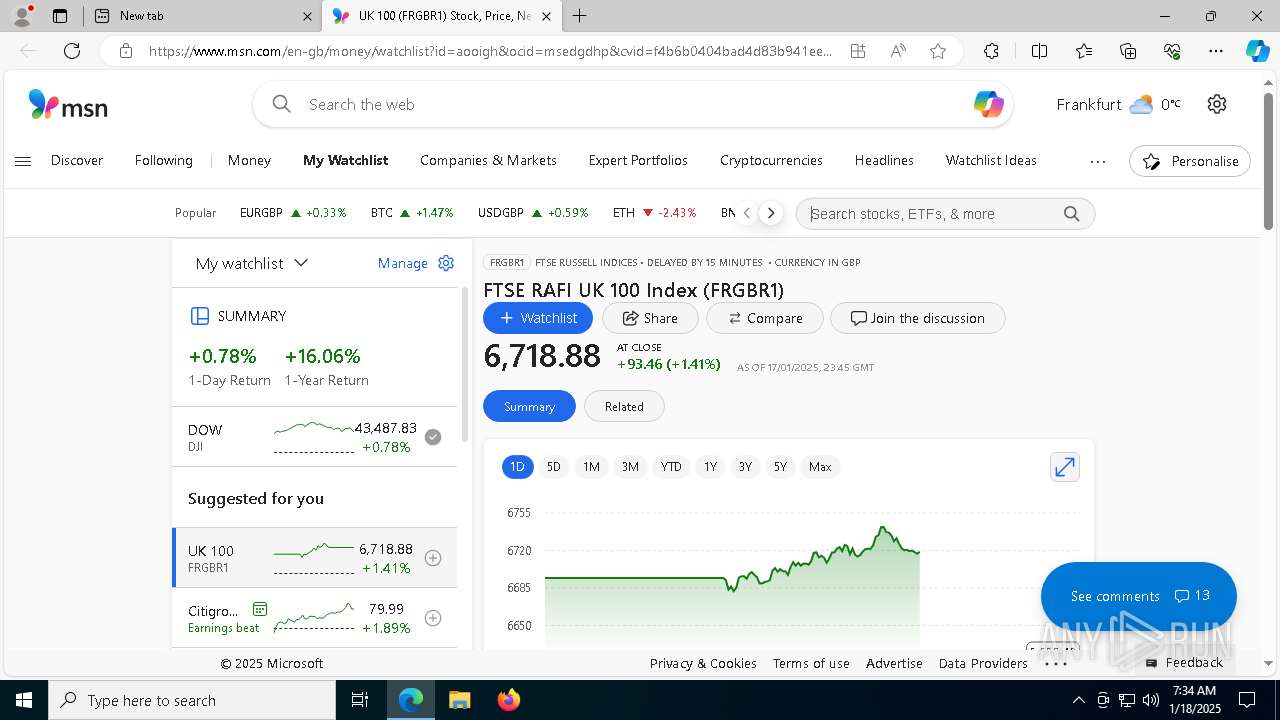
Task: Open Edge extensions icon
Action: click(x=991, y=51)
